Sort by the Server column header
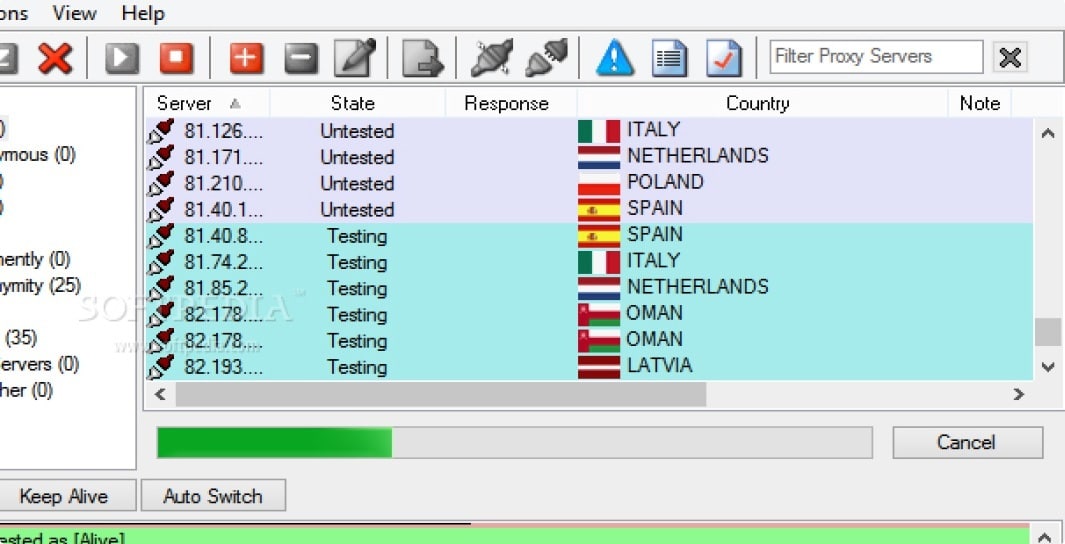Image resolution: width=1065 pixels, height=544 pixels. coord(207,103)
